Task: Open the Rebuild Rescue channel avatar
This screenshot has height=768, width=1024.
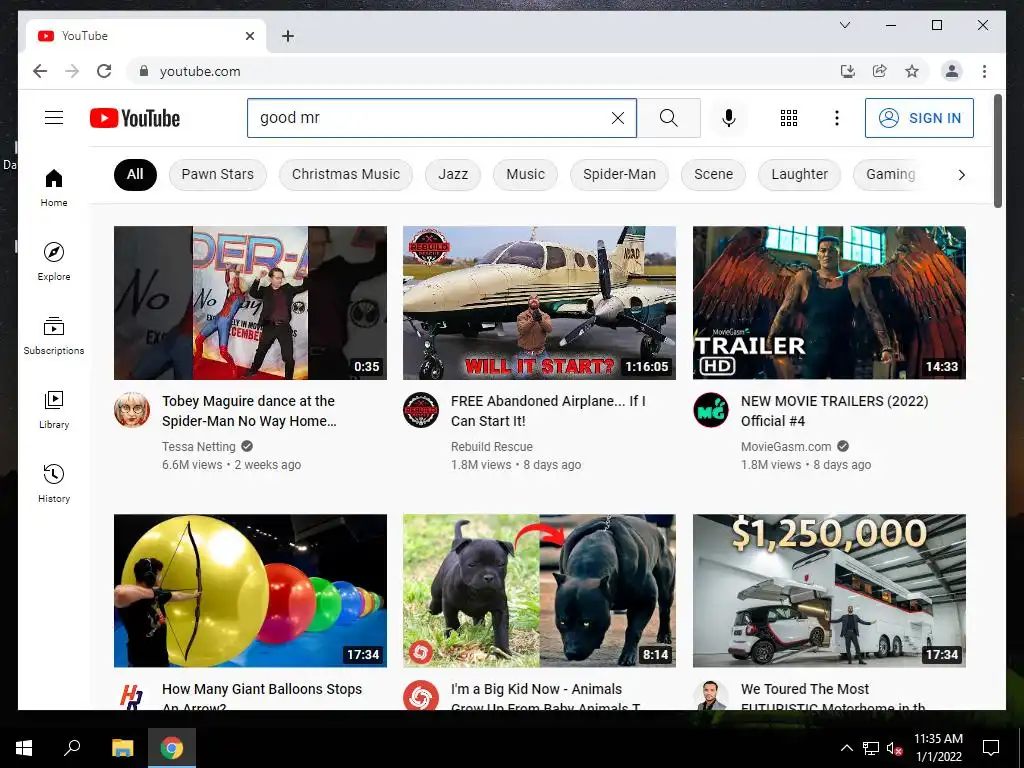Action: pyautogui.click(x=421, y=409)
